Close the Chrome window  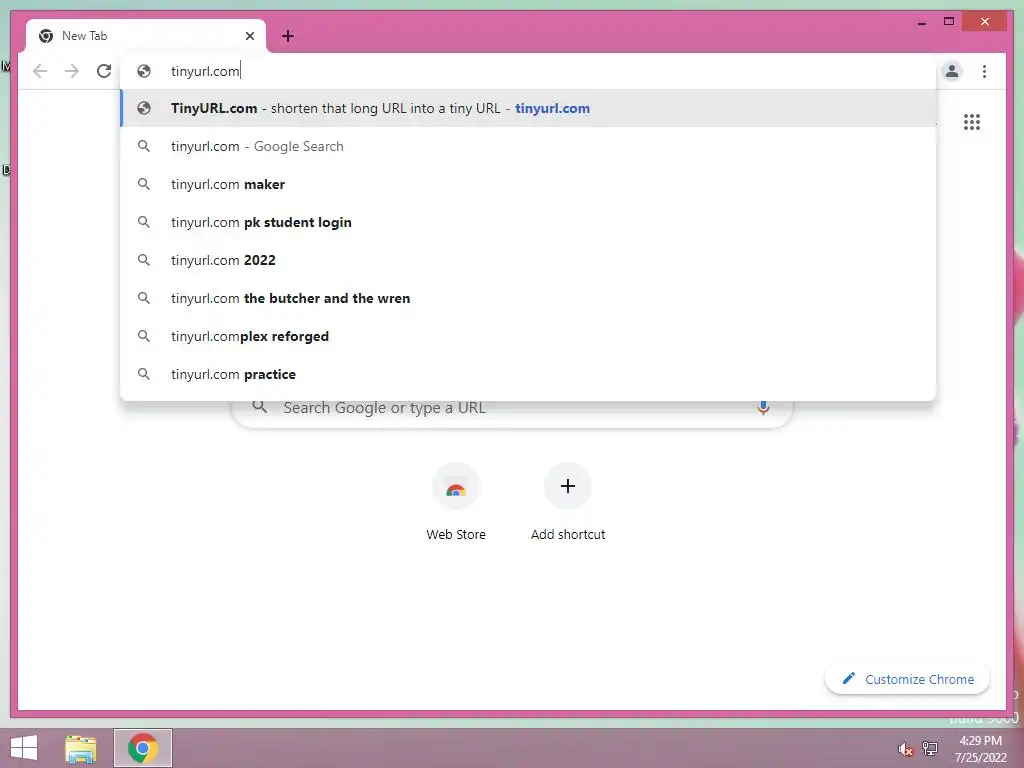985,22
